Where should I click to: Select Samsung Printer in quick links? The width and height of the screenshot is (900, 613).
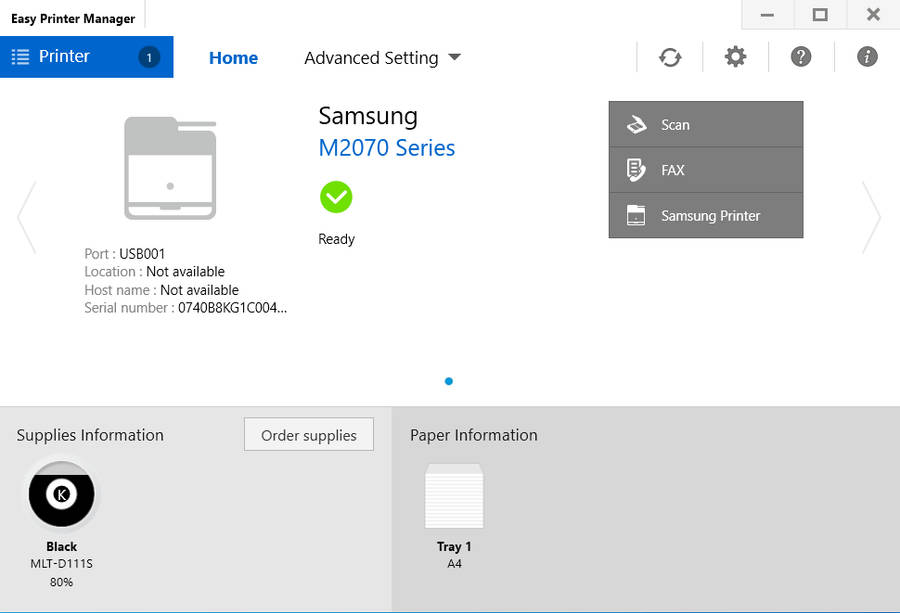(705, 216)
